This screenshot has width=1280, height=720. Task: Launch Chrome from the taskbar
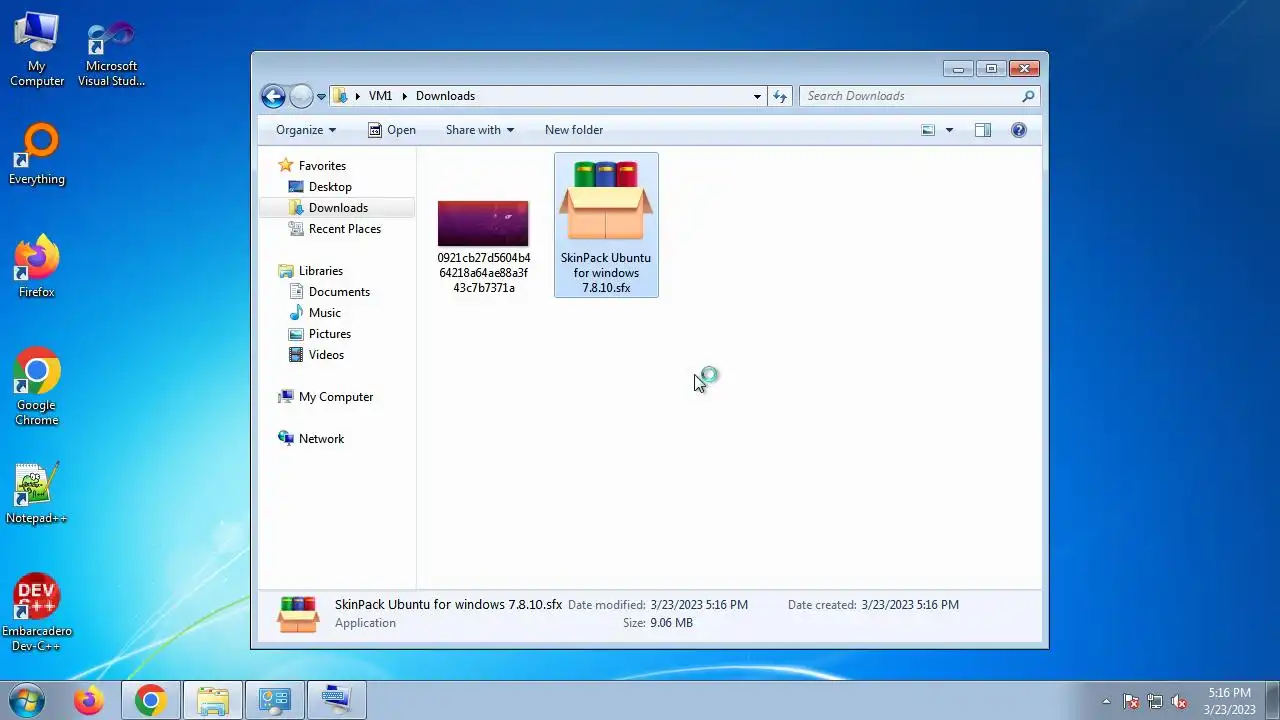click(x=151, y=701)
